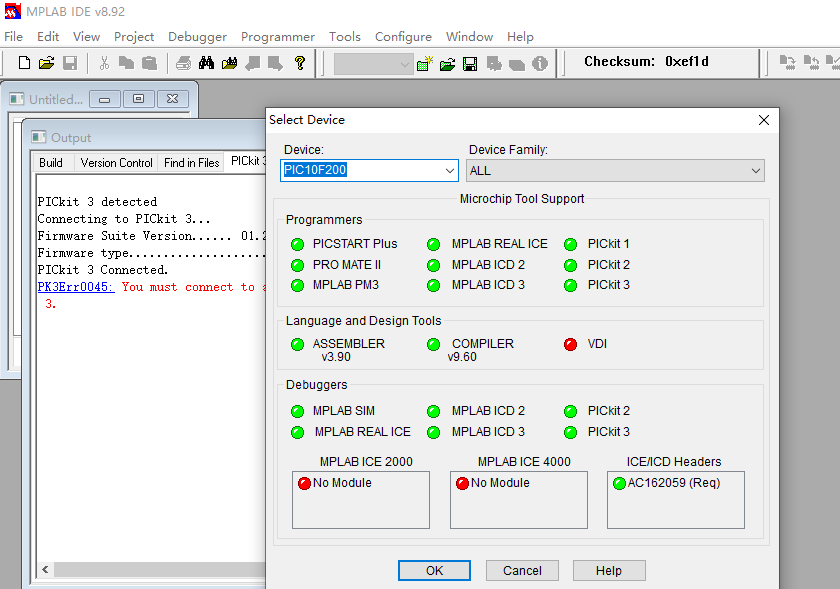Click the green PICSTART Plus indicator
Screen dimensions: 840x589
coord(297,244)
